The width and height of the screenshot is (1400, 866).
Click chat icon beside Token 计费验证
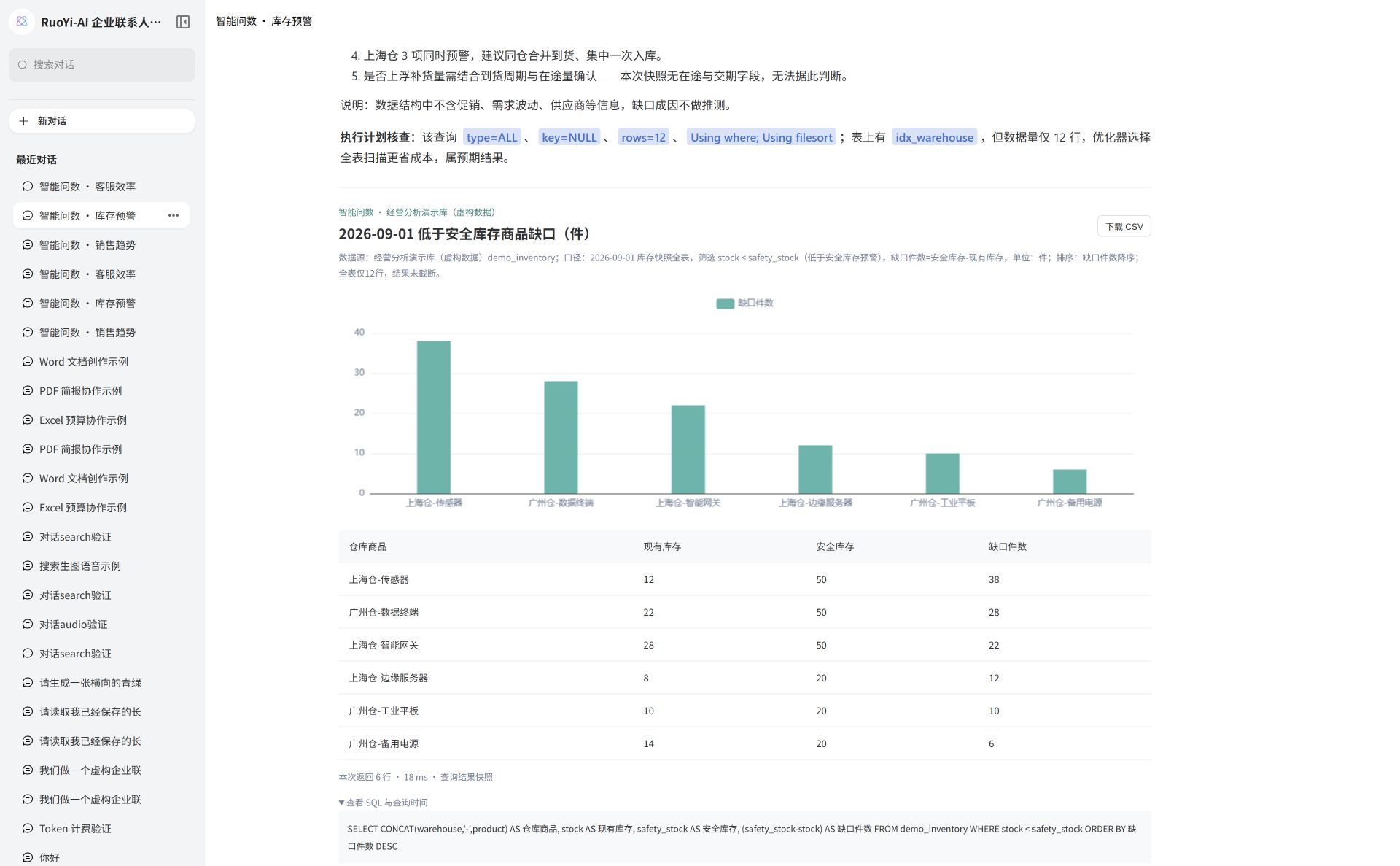(28, 828)
